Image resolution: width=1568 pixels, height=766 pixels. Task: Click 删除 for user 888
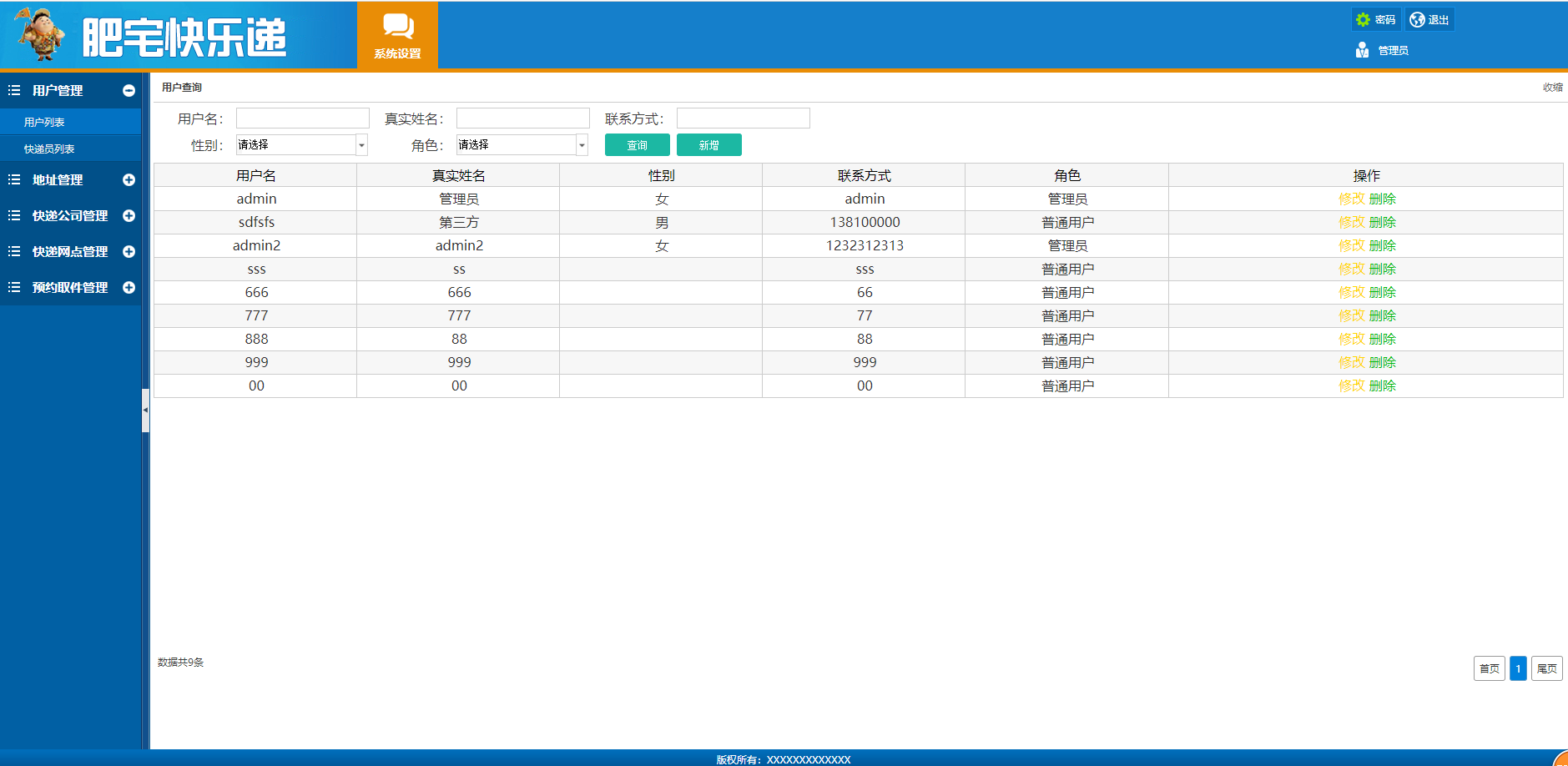(x=1382, y=339)
